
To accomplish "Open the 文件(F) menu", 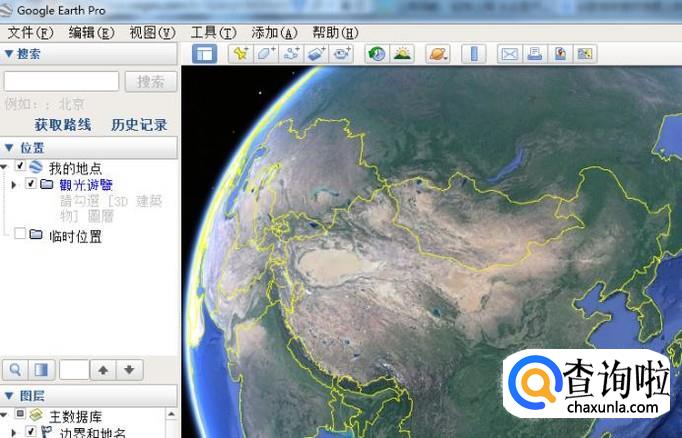I will click(30, 33).
